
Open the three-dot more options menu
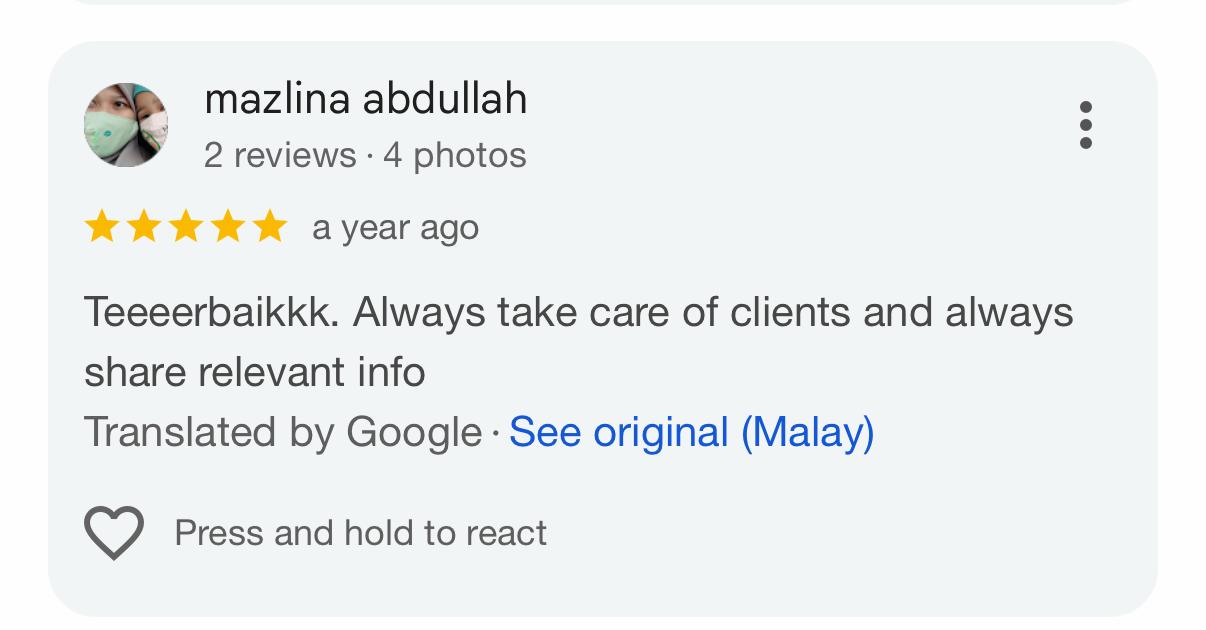click(x=1085, y=125)
